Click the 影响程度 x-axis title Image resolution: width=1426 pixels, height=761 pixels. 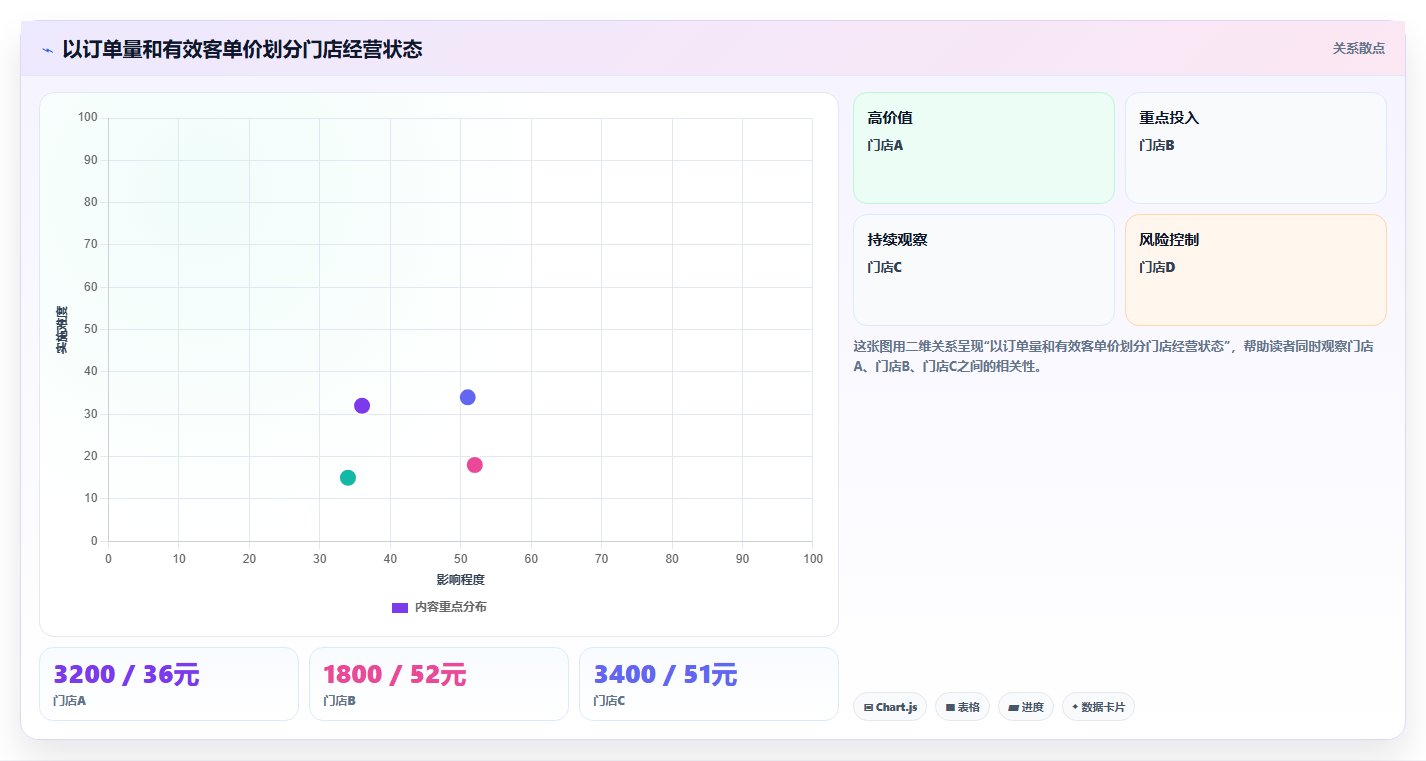(460, 580)
